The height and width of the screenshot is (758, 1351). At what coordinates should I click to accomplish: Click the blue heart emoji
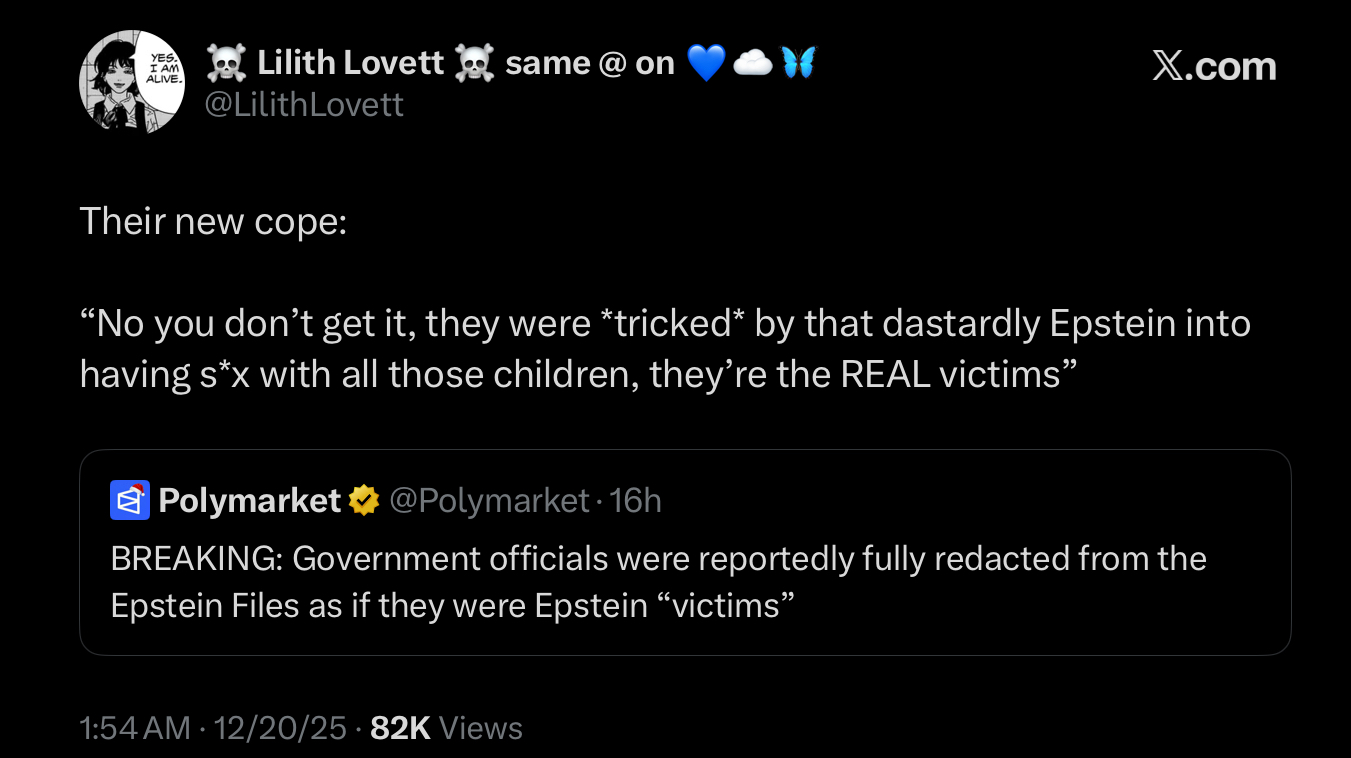(706, 64)
